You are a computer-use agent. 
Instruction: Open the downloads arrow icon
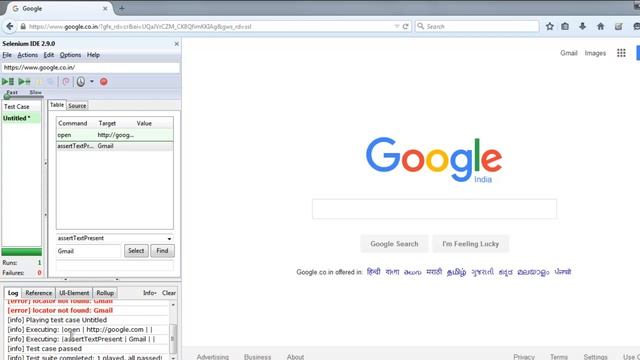pyautogui.click(x=582, y=27)
